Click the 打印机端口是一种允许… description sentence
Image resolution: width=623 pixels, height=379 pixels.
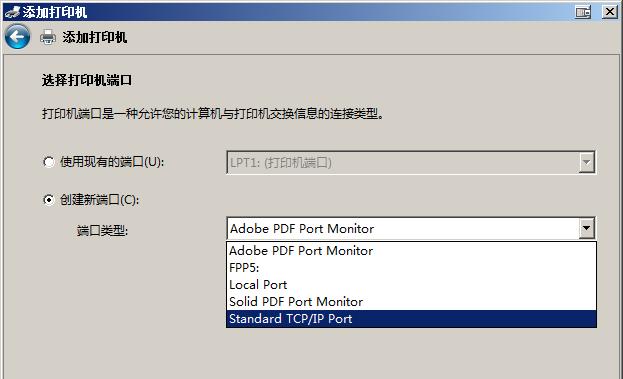click(x=213, y=114)
